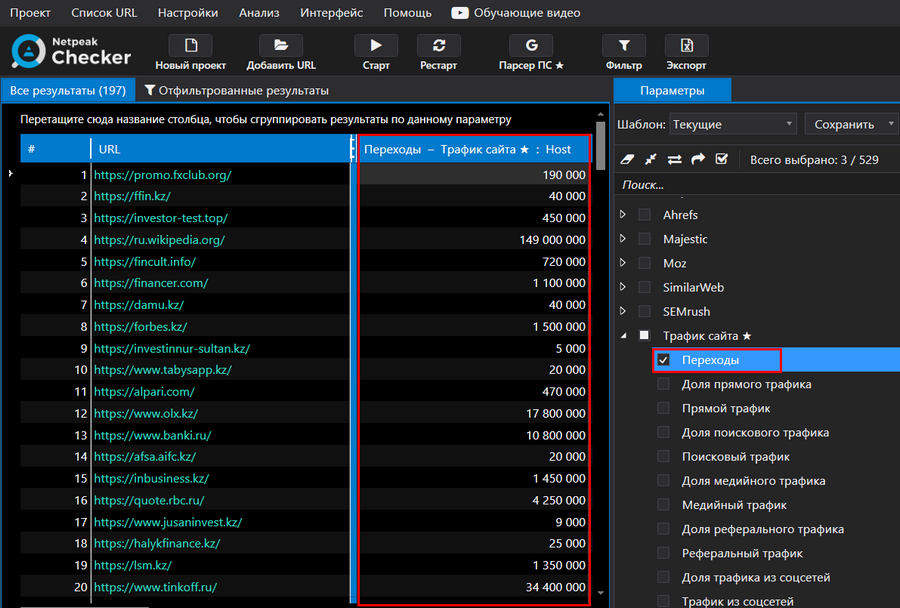Screen dimensions: 900x608
Task: Click the share arrow icon in parameters
Action: coord(698,159)
